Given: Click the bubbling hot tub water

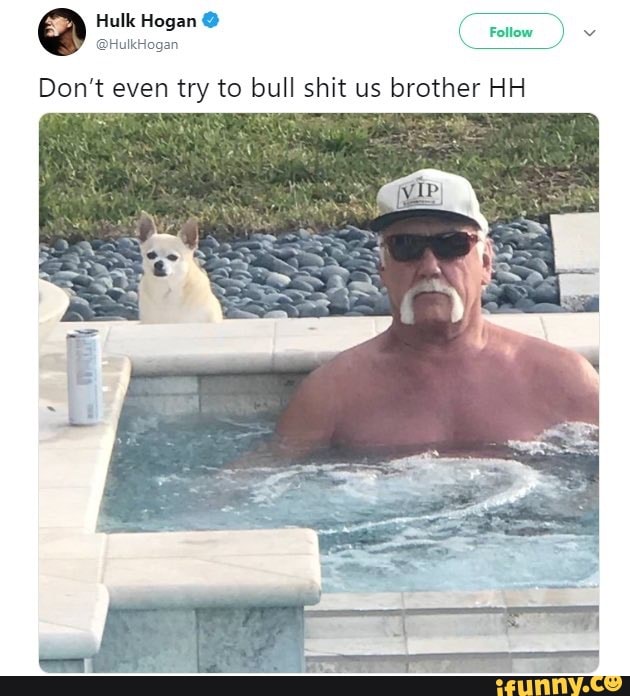Looking at the screenshot, I should point(346,502).
